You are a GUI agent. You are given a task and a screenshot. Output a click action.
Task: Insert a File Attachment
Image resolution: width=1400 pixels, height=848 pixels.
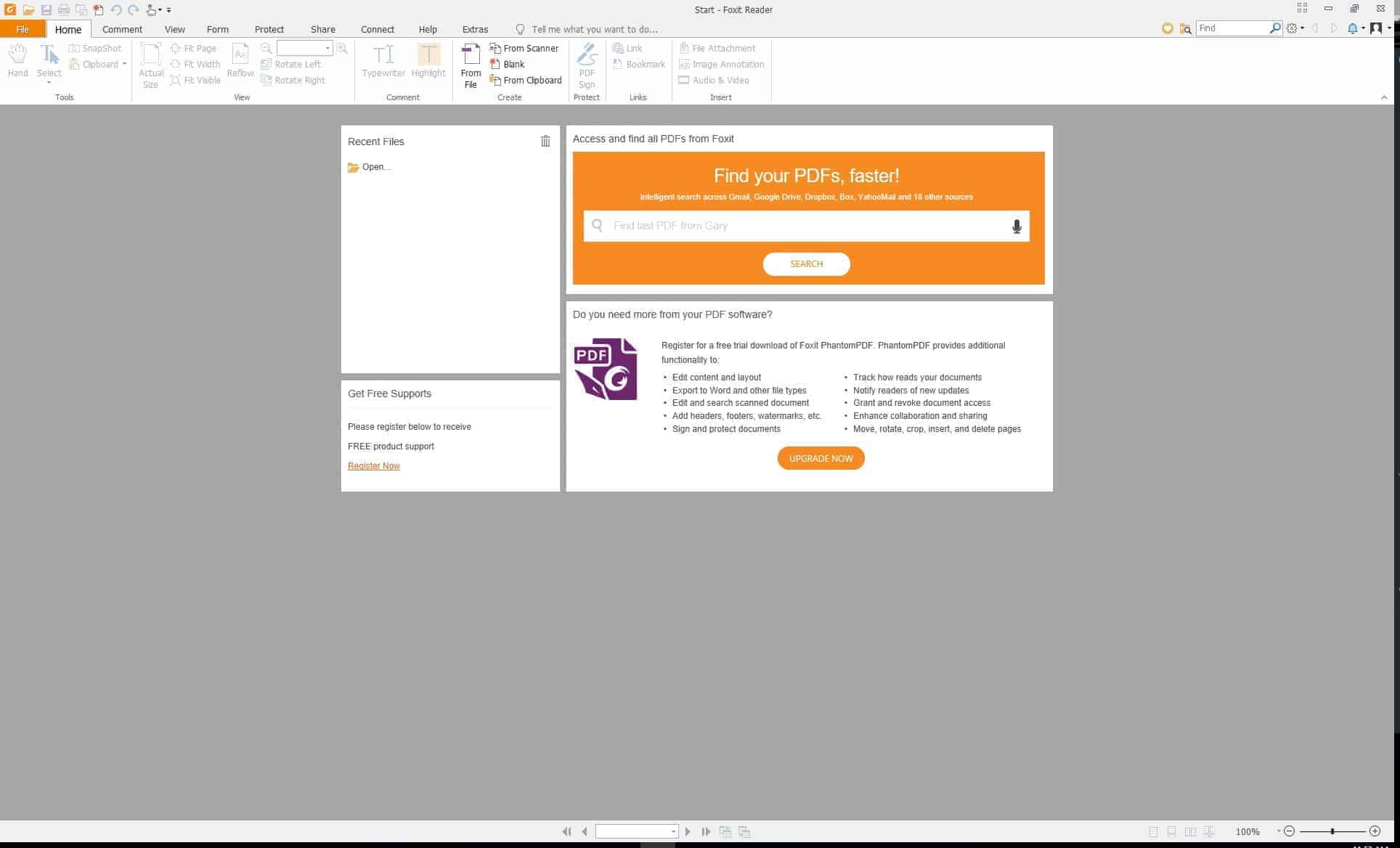(x=717, y=48)
